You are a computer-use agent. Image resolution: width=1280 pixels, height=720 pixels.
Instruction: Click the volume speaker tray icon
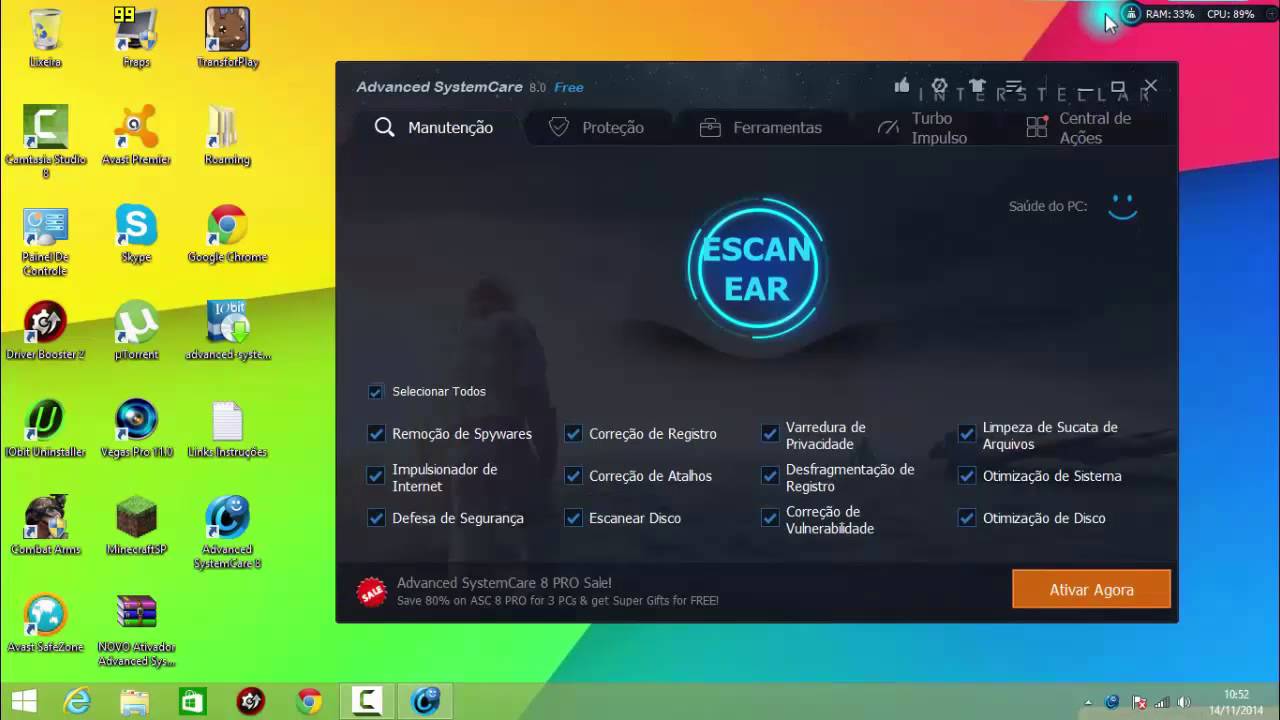(x=1185, y=702)
